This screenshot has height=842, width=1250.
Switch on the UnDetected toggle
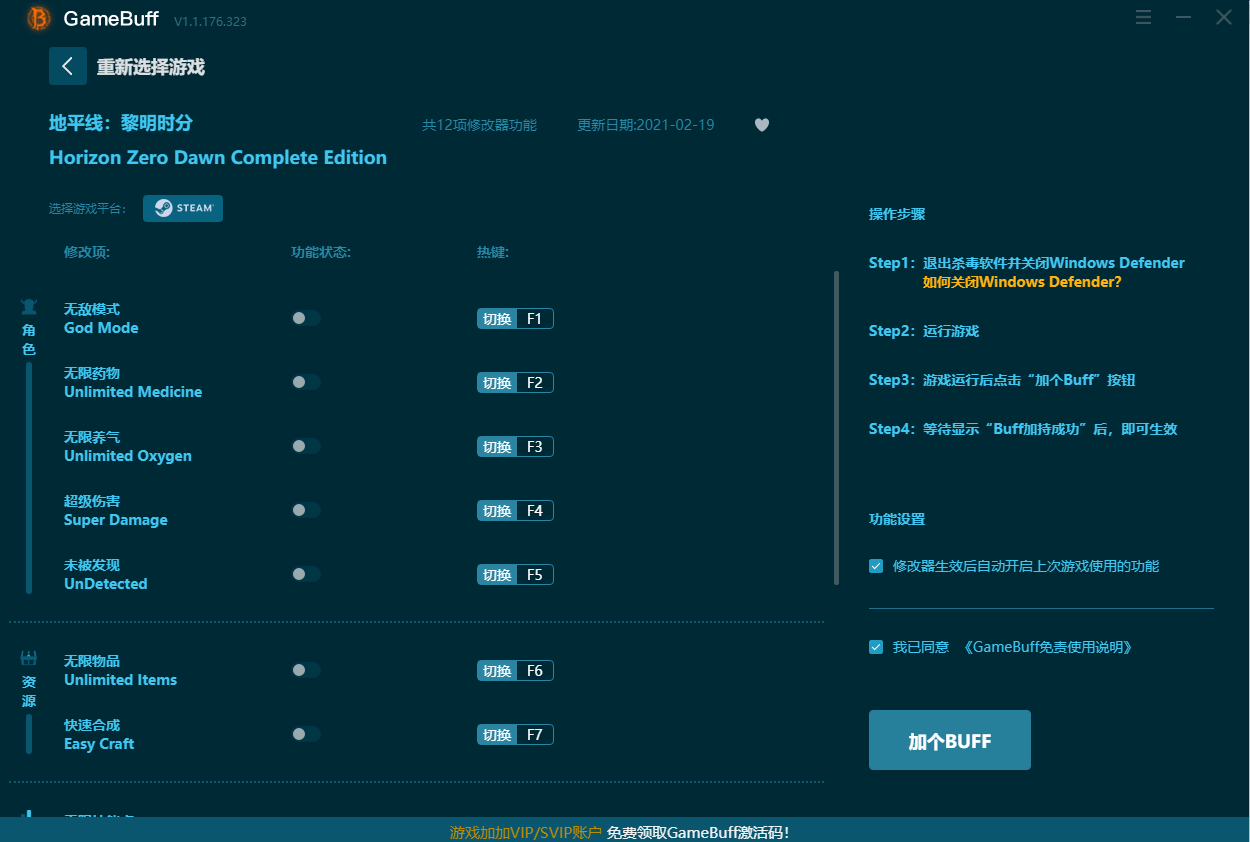click(x=306, y=574)
